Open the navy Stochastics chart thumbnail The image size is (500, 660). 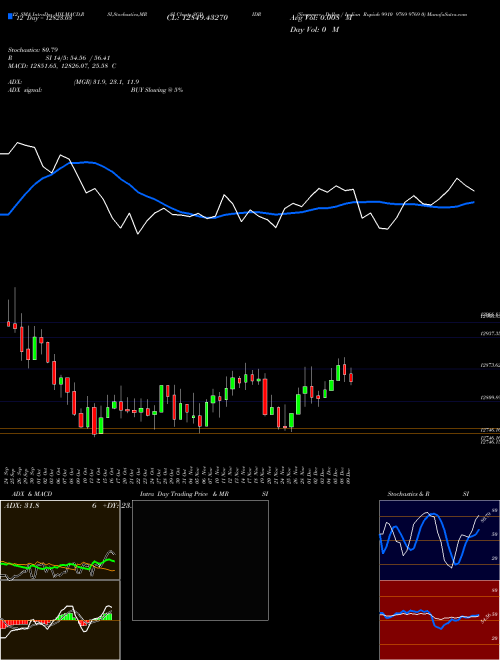(439, 540)
